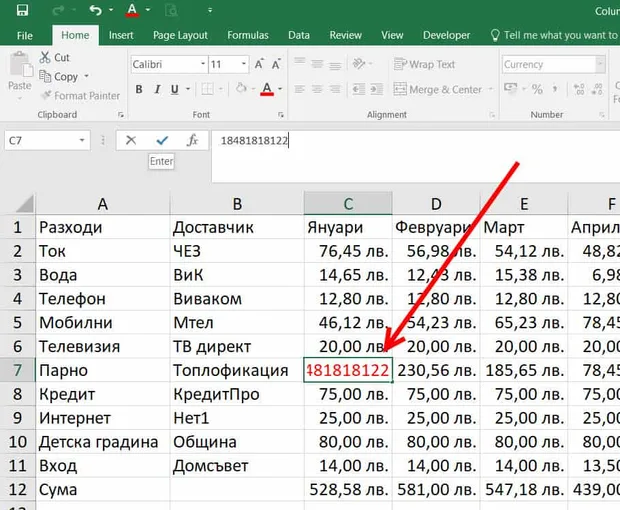This screenshot has width=620, height=510.
Task: Click Merge & Center button
Action: click(x=437, y=89)
